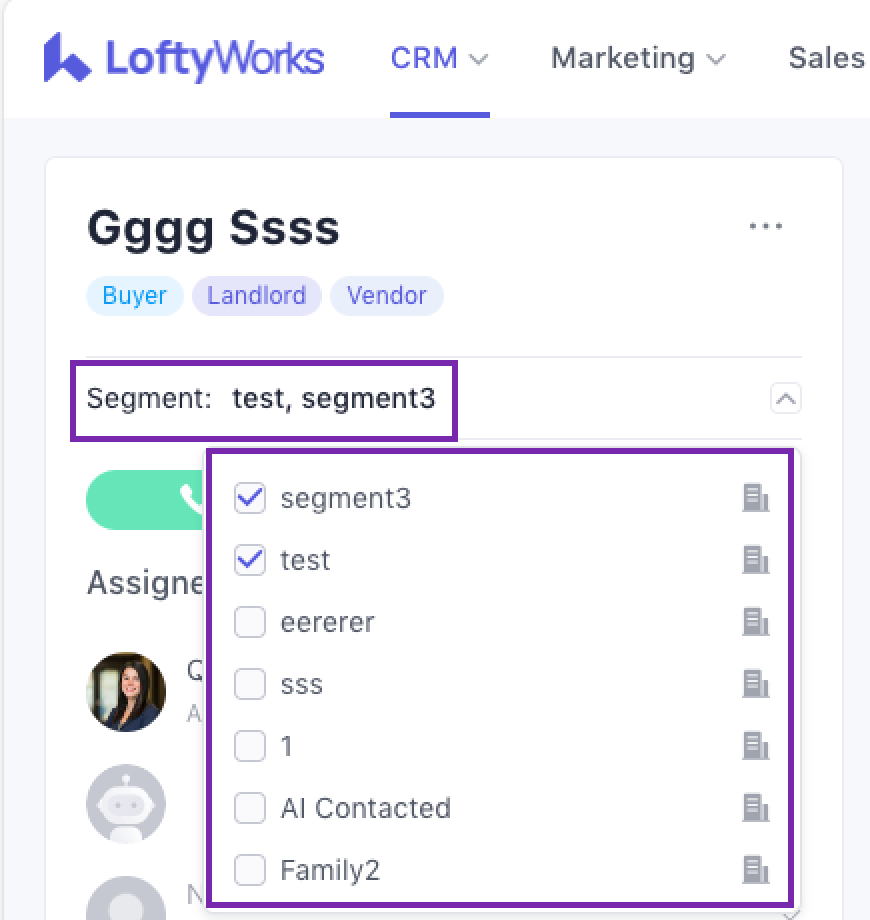Click the green phone call button
870x920 pixels.
tap(150, 498)
